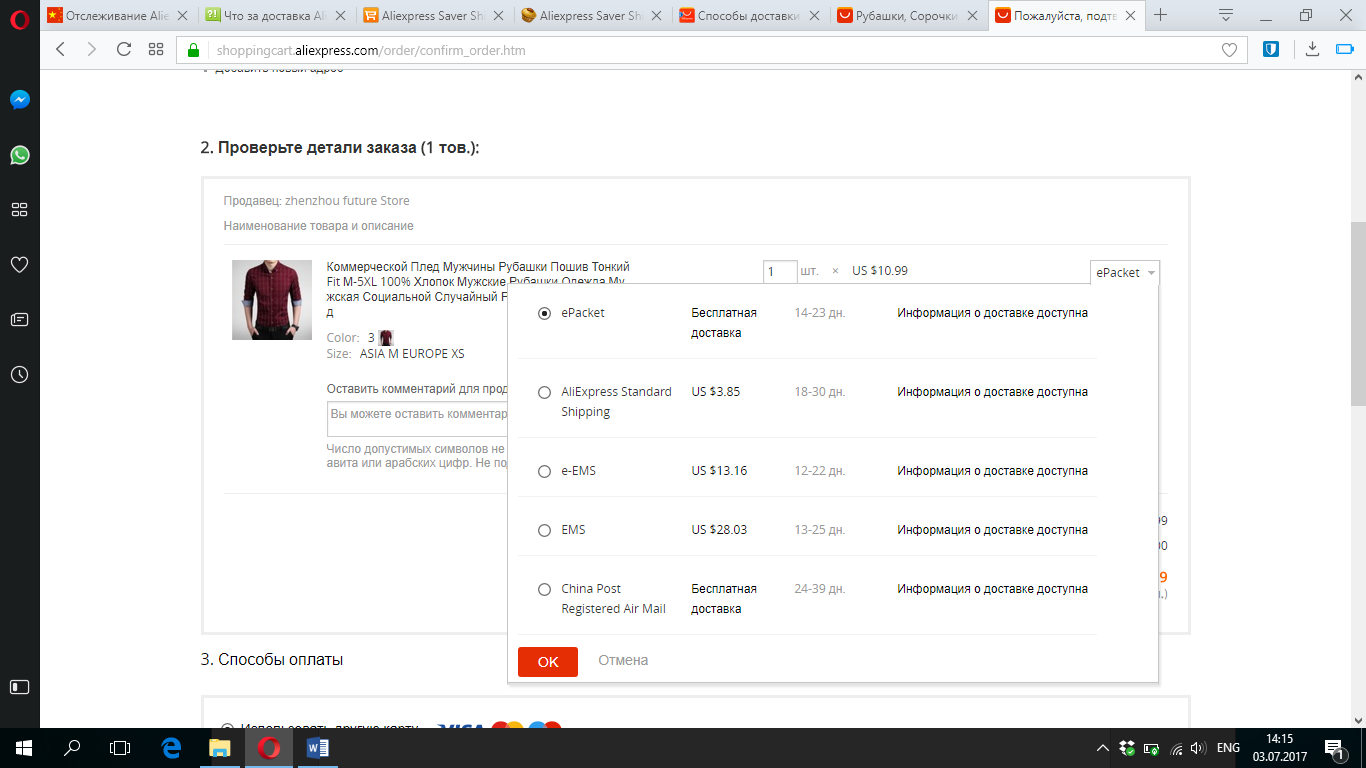Open volume control in tray
Screen dimensions: 1366x768
(1198, 747)
